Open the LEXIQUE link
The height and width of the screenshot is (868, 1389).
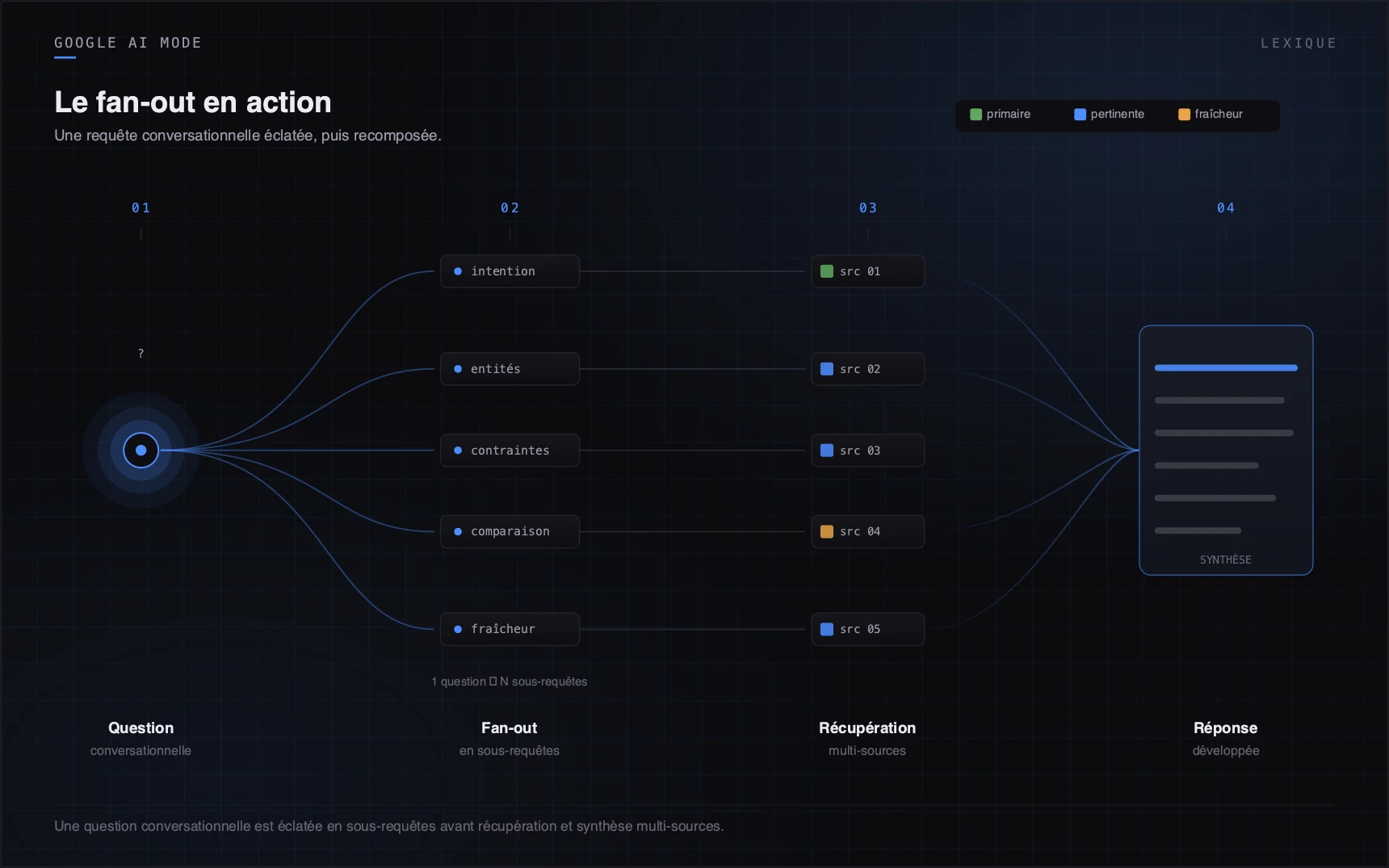1299,43
